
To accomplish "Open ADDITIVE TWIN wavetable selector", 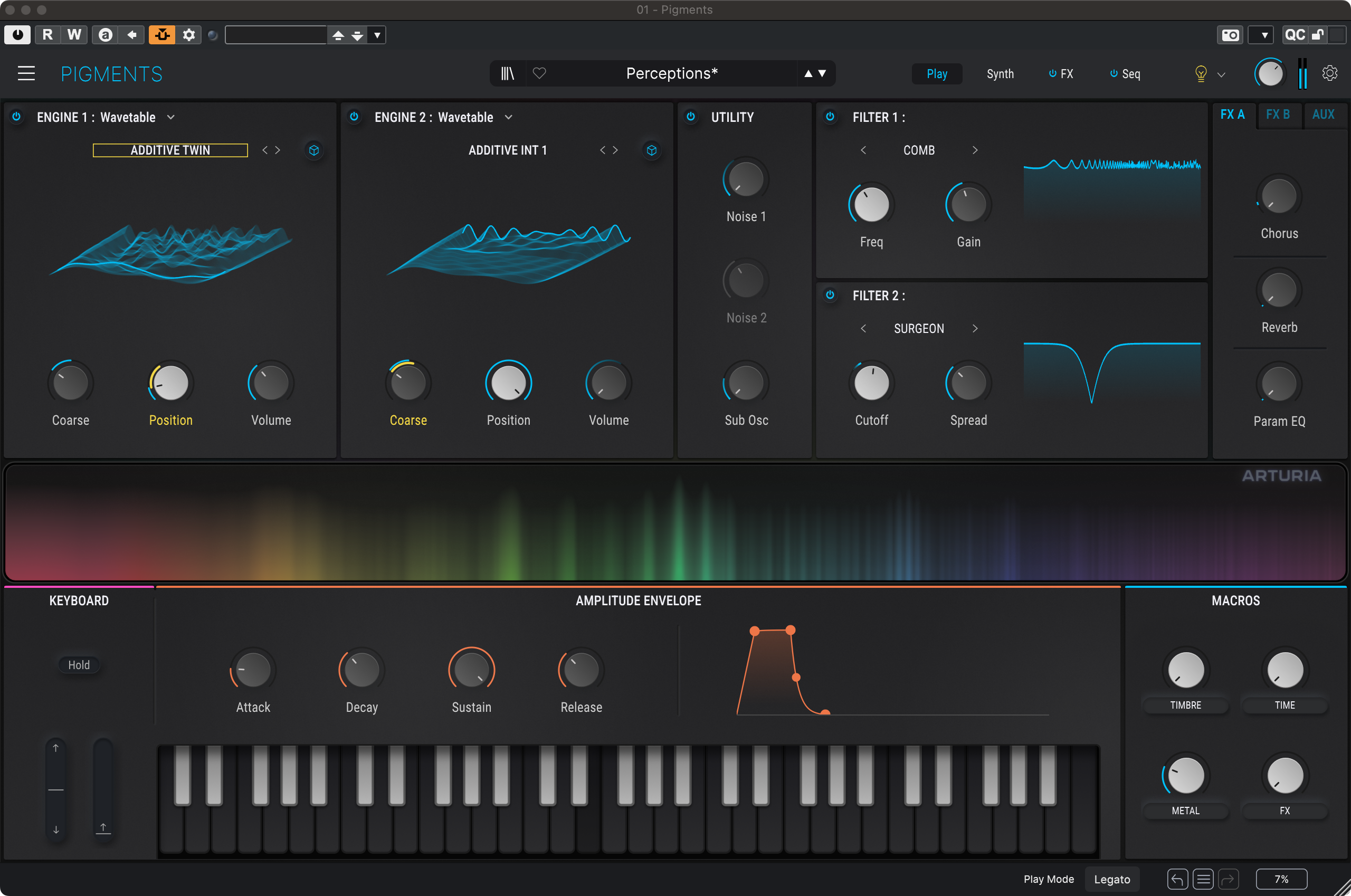I will click(170, 150).
